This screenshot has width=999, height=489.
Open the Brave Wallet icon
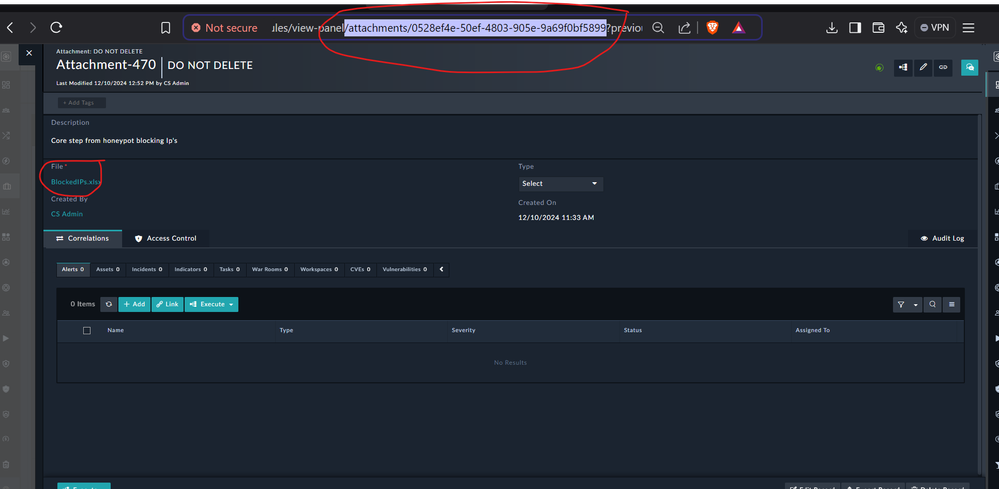click(x=878, y=28)
